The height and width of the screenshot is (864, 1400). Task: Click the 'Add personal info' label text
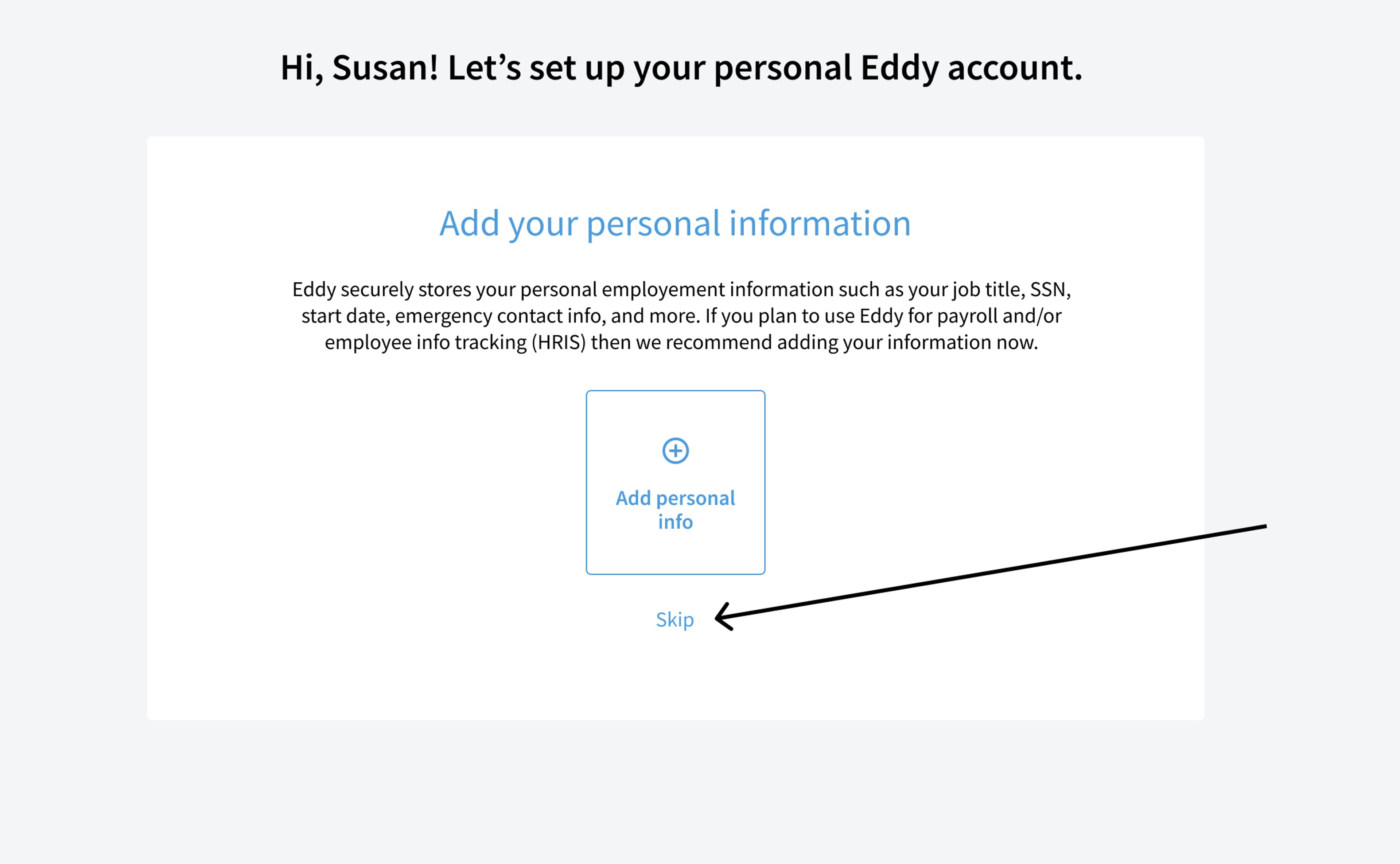(675, 510)
